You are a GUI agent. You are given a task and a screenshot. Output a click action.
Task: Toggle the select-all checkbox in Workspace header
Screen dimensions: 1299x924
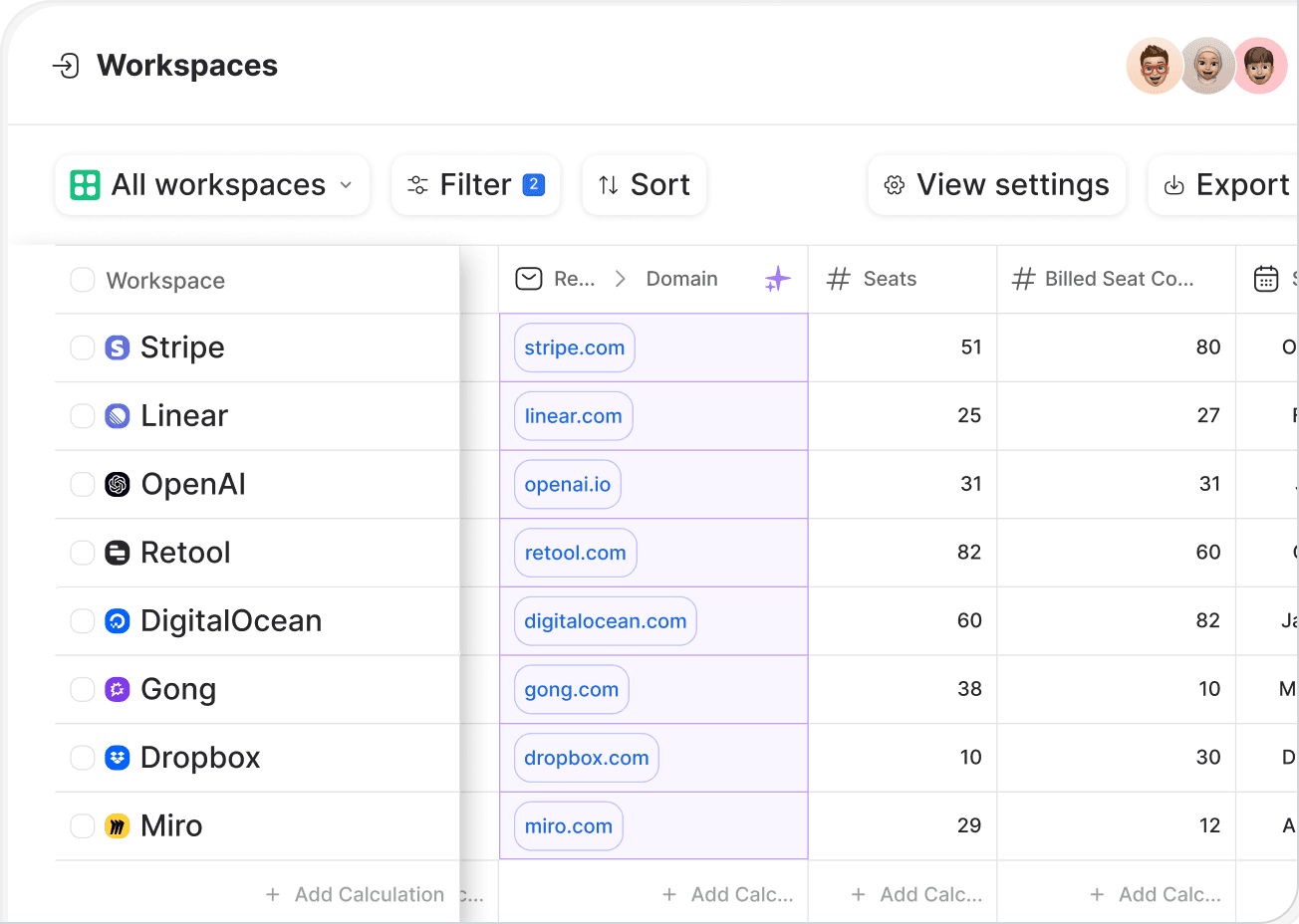tap(83, 280)
